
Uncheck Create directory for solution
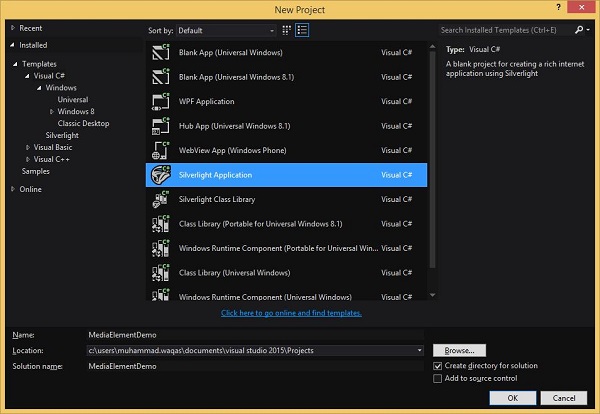pos(437,366)
